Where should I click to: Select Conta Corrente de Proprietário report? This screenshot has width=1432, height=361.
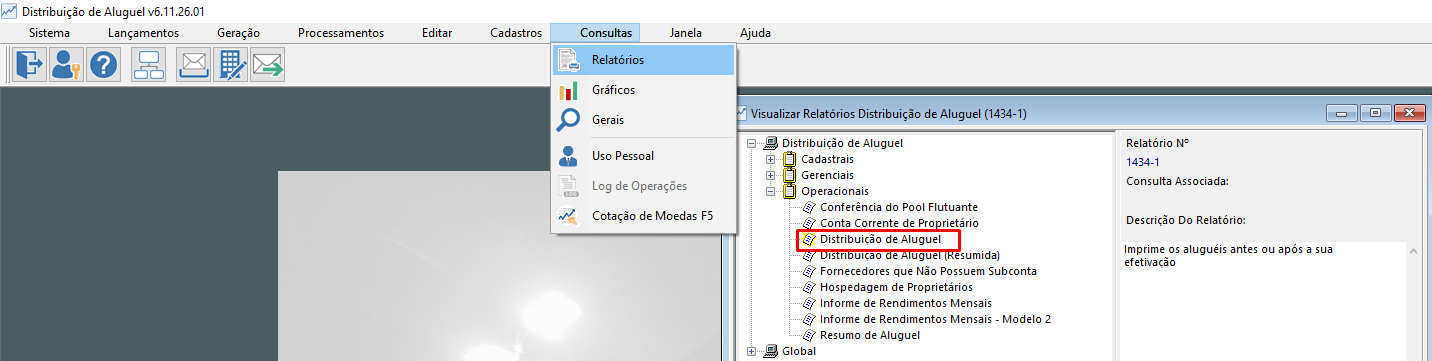click(899, 223)
